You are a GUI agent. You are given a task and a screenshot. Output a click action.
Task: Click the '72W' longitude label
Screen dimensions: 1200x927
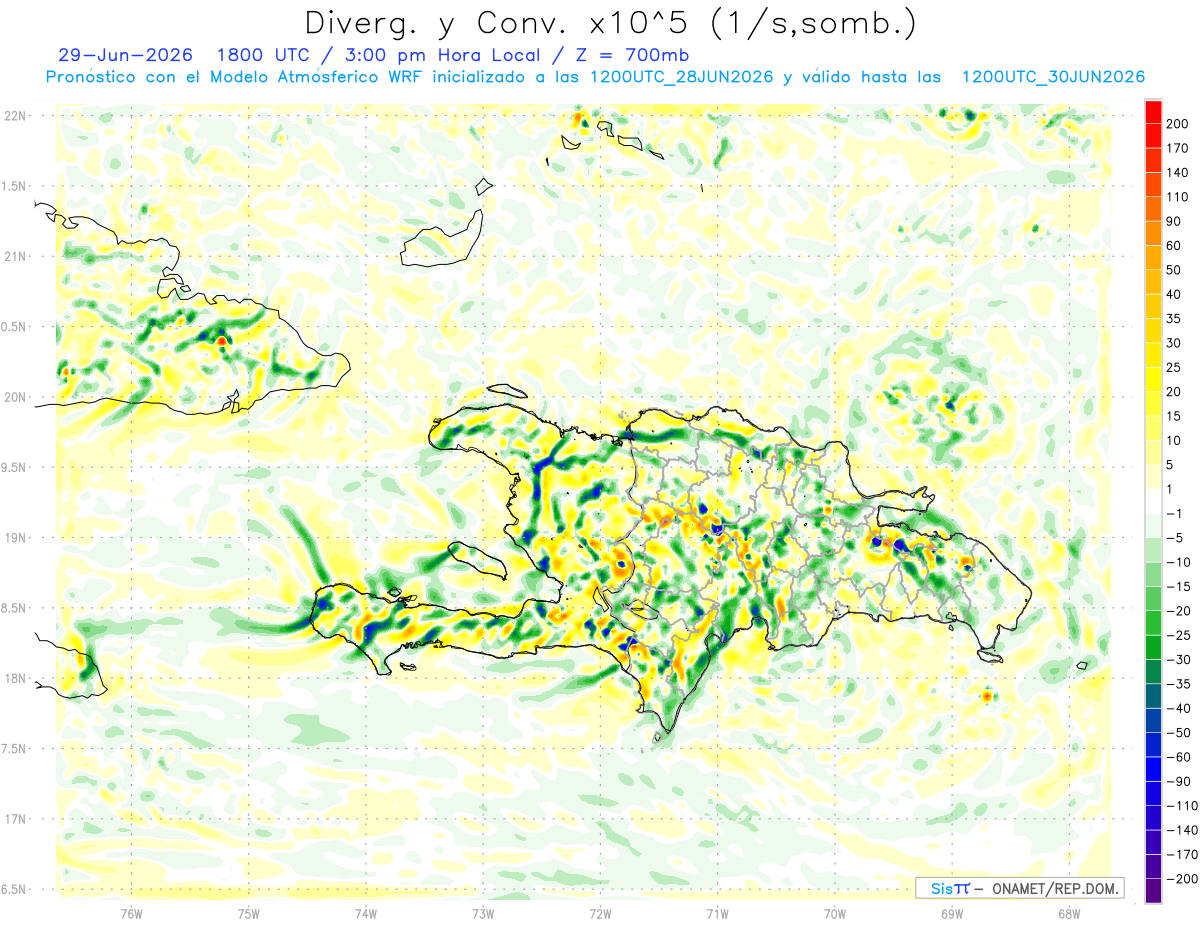click(600, 914)
